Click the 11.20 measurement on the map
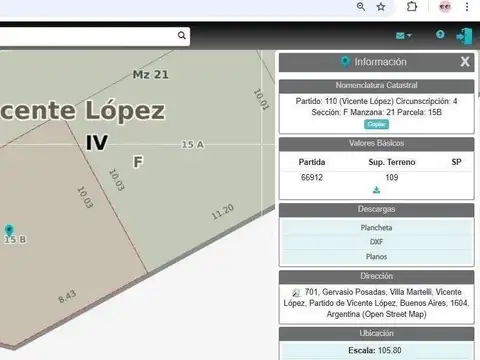Screen dimensions: 480x360 223,212
